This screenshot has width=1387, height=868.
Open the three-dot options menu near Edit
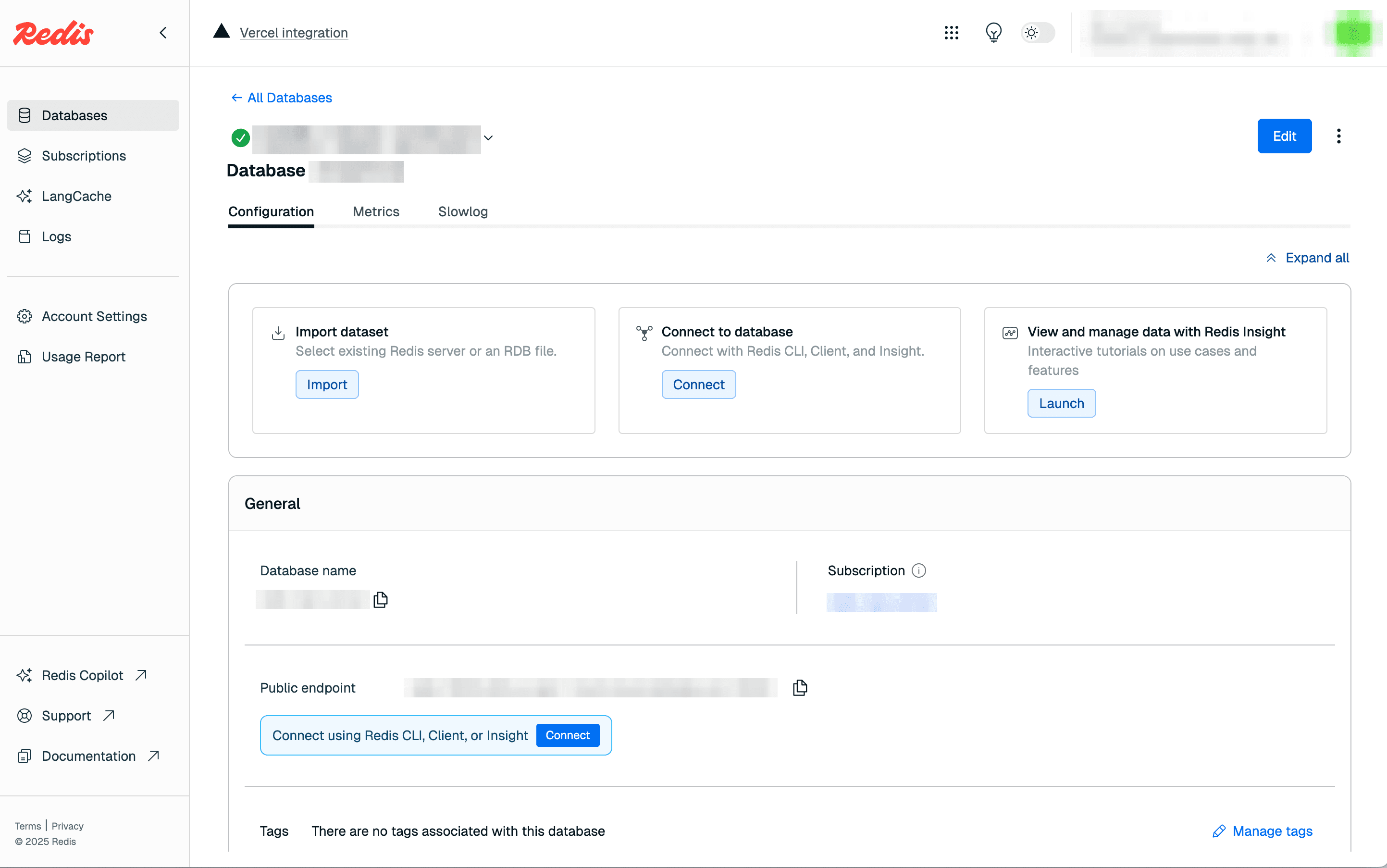click(x=1338, y=136)
